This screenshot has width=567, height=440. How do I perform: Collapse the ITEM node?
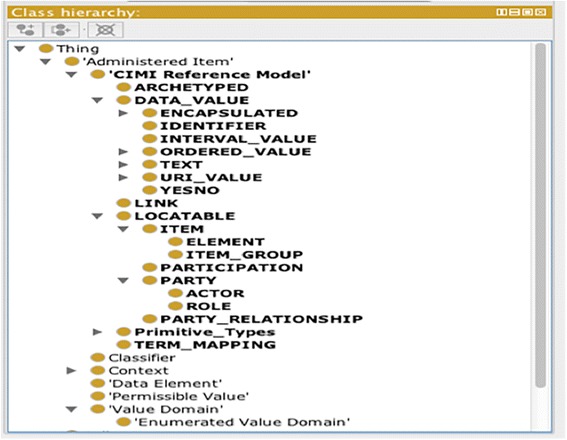coord(123,229)
